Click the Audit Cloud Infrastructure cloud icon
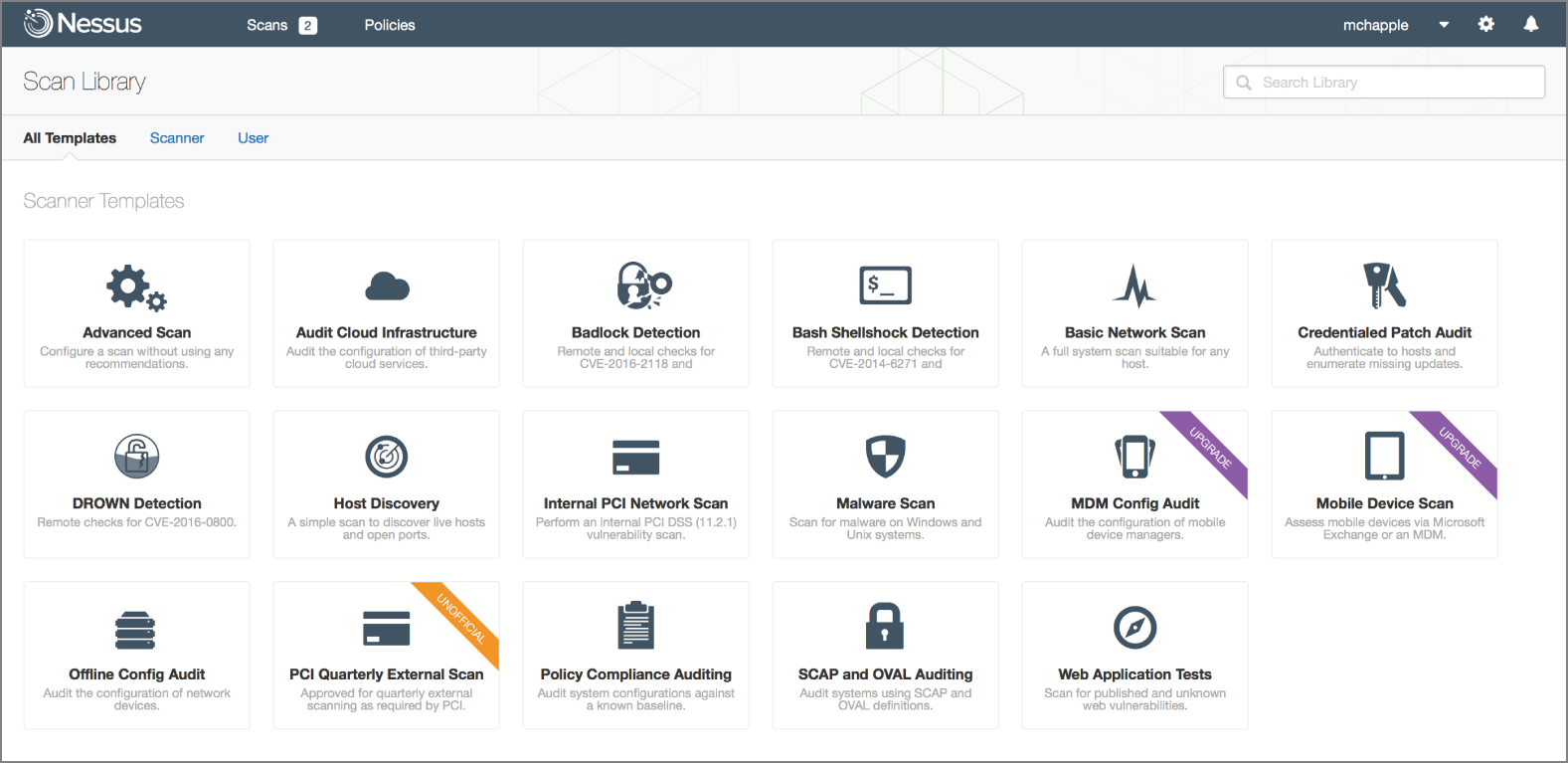Image resolution: width=1568 pixels, height=763 pixels. 387,286
